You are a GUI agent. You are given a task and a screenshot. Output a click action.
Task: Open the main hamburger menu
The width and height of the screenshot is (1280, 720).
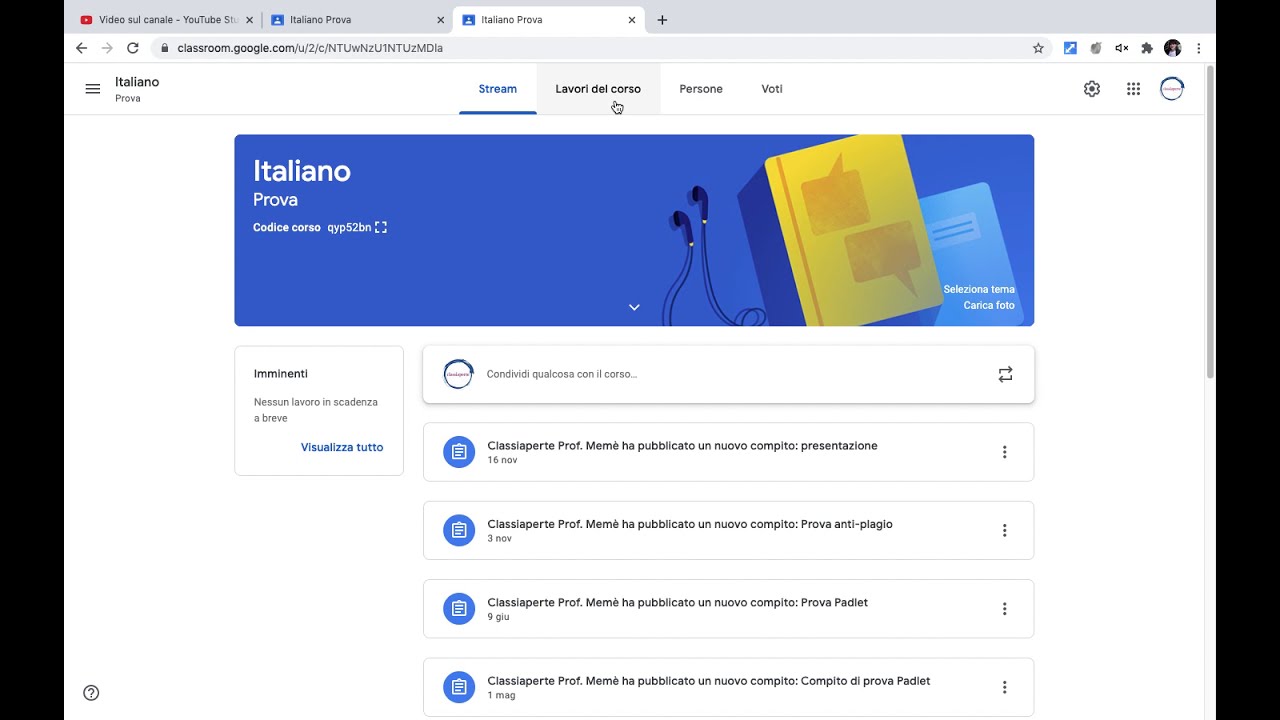(x=93, y=89)
